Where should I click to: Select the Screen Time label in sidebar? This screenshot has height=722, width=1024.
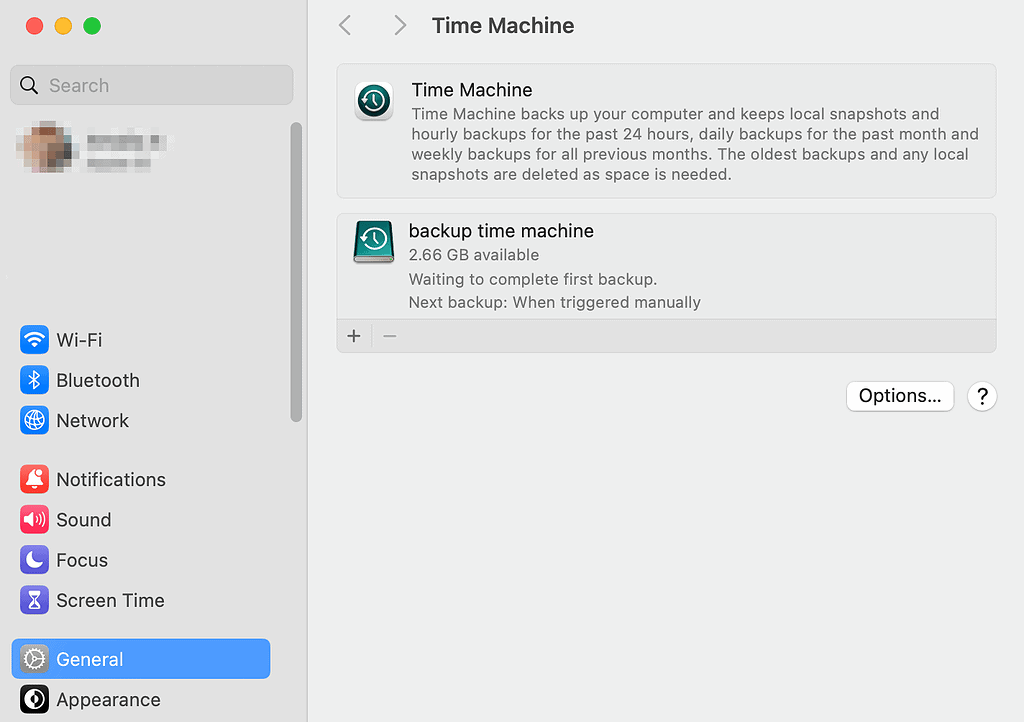pos(110,601)
